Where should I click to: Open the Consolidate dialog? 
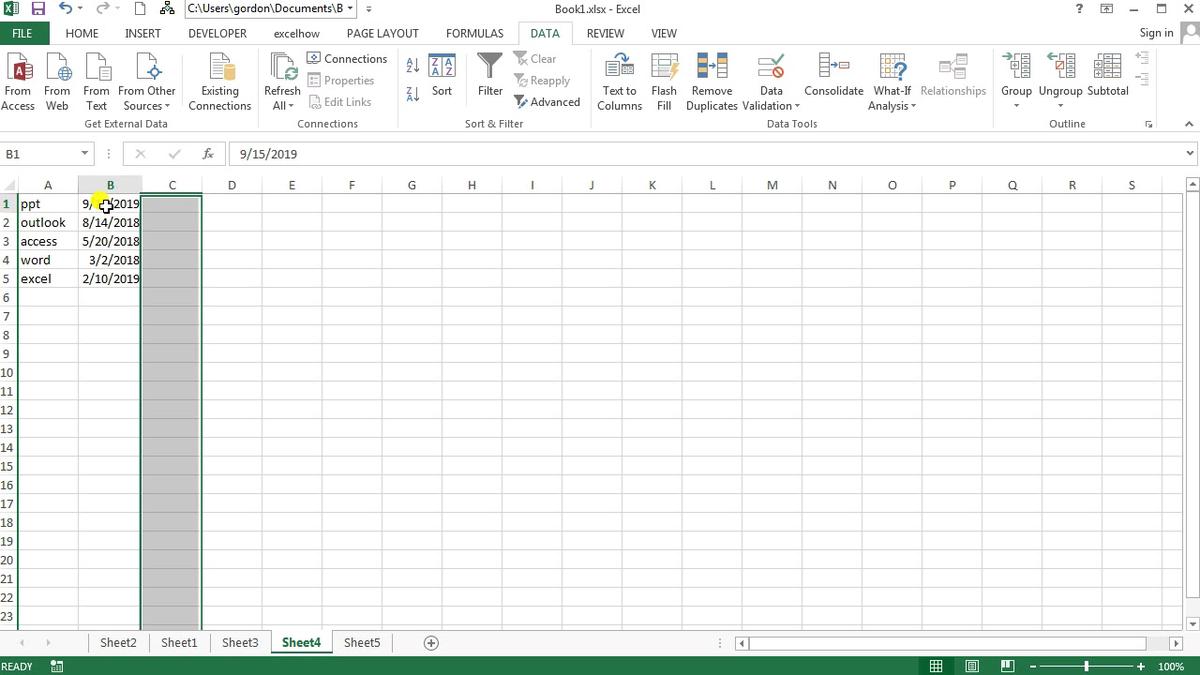pos(833,82)
